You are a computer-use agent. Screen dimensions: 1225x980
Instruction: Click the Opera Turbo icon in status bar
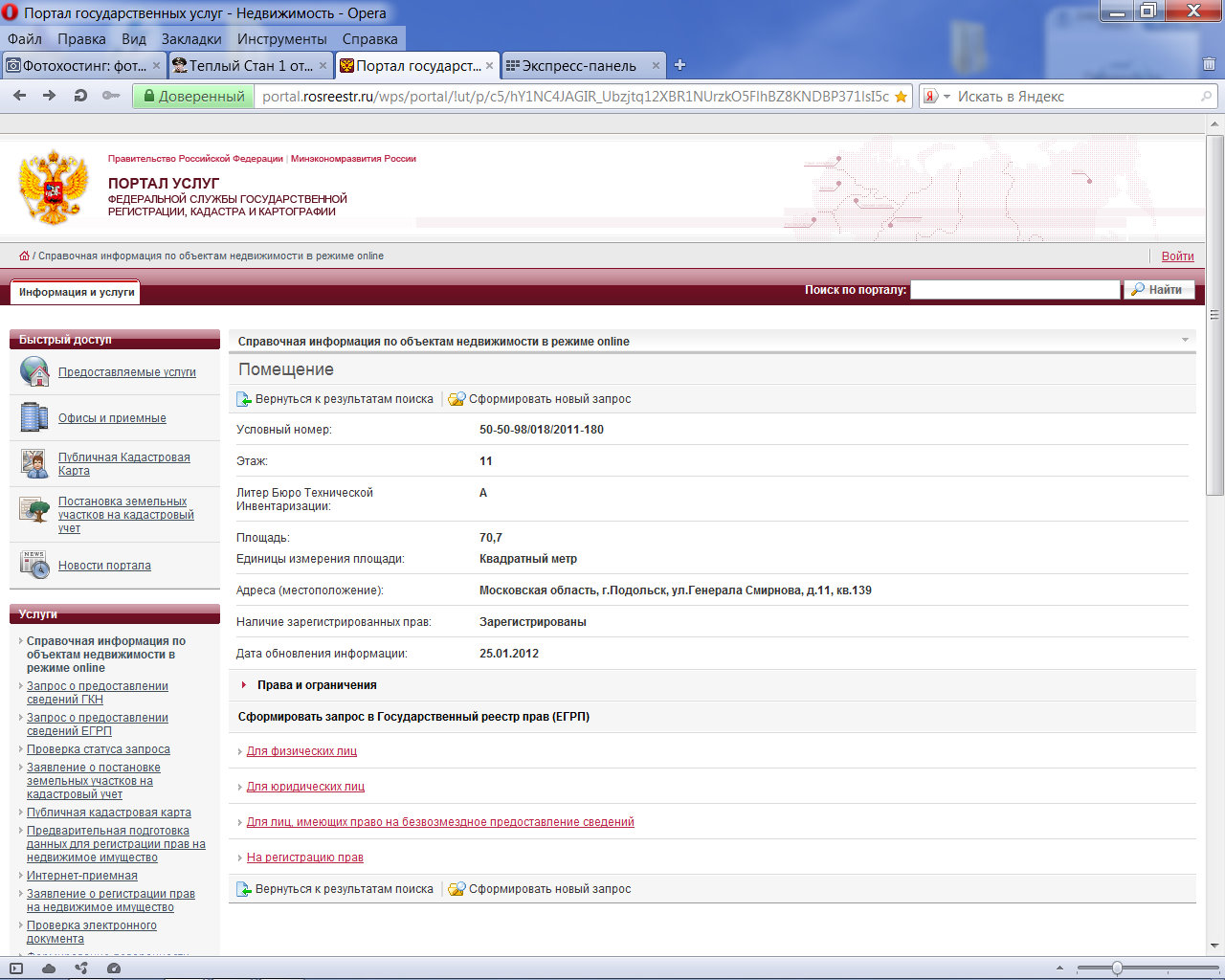tap(114, 969)
